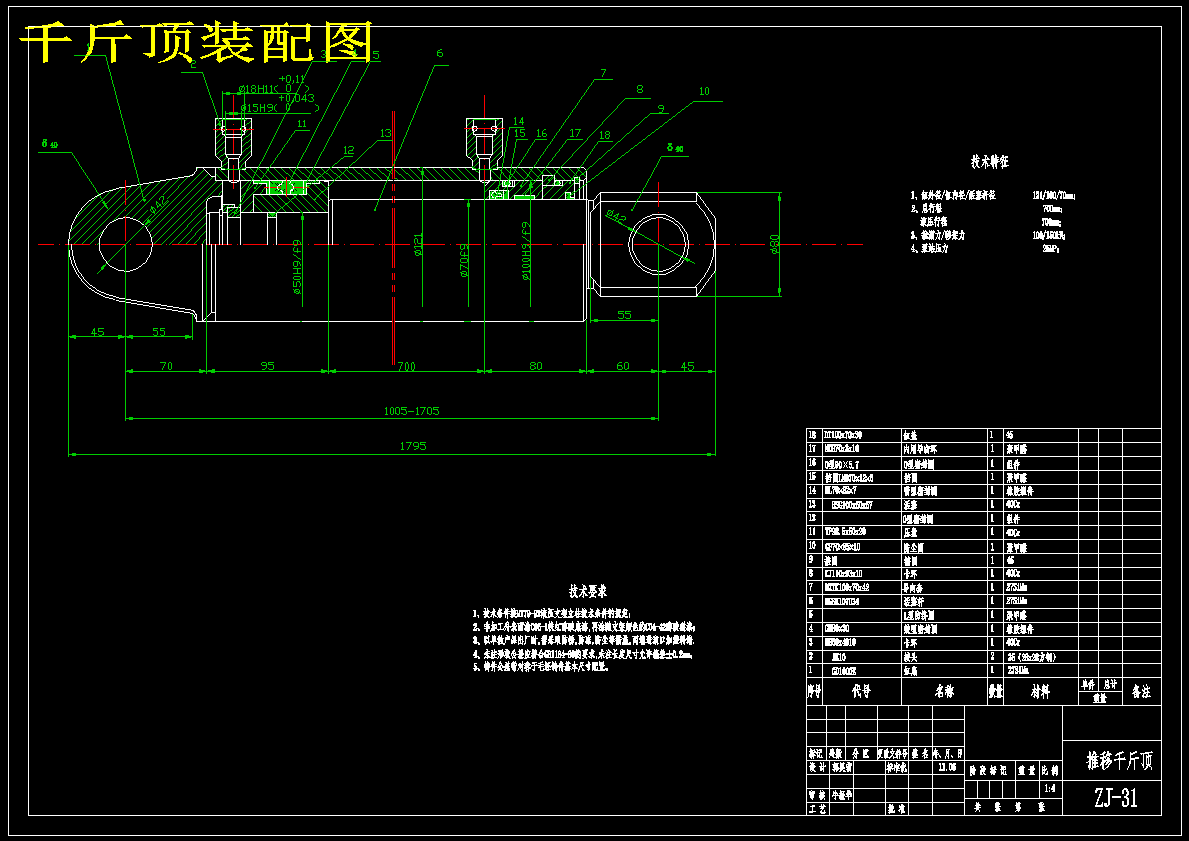Select part callout number 12 on the drawing

pyautogui.click(x=348, y=150)
